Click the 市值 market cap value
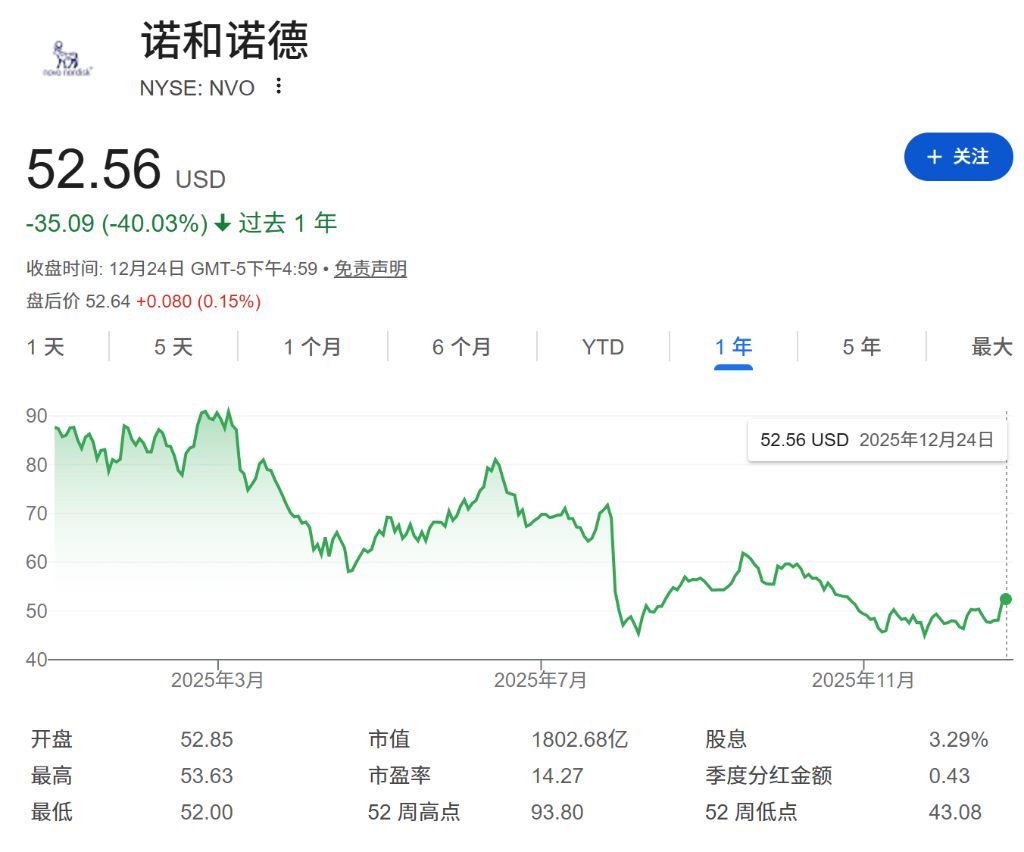This screenshot has width=1024, height=852. click(x=579, y=740)
